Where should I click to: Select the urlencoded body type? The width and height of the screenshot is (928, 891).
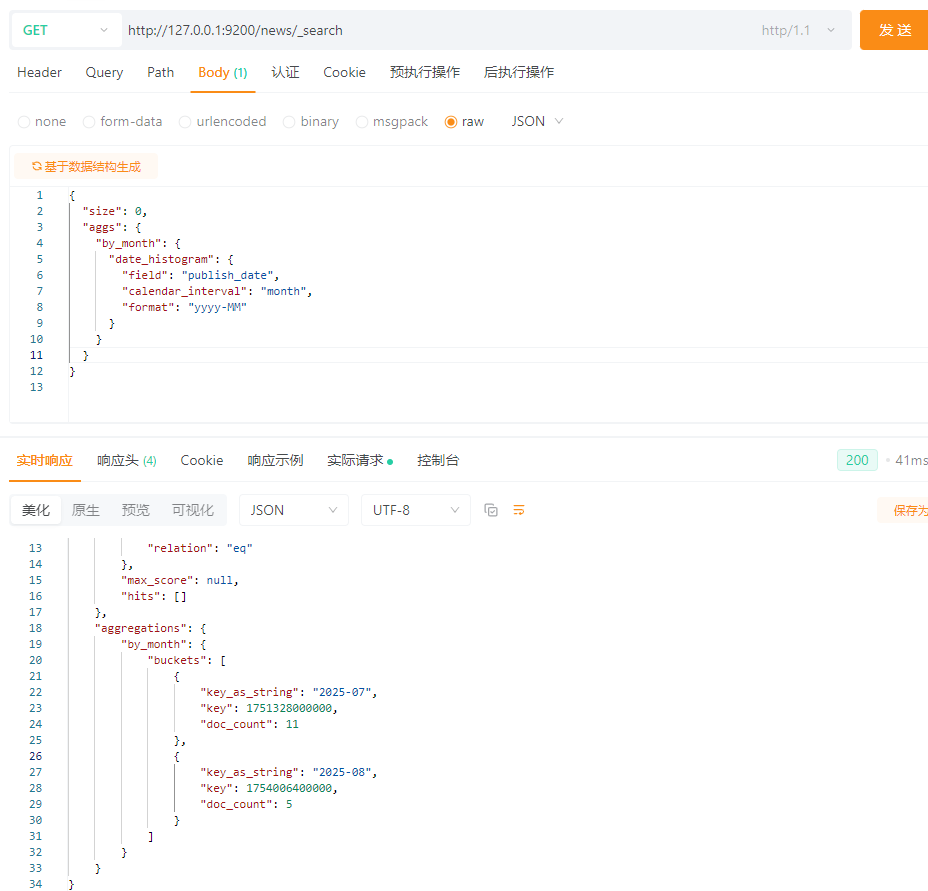pos(223,121)
